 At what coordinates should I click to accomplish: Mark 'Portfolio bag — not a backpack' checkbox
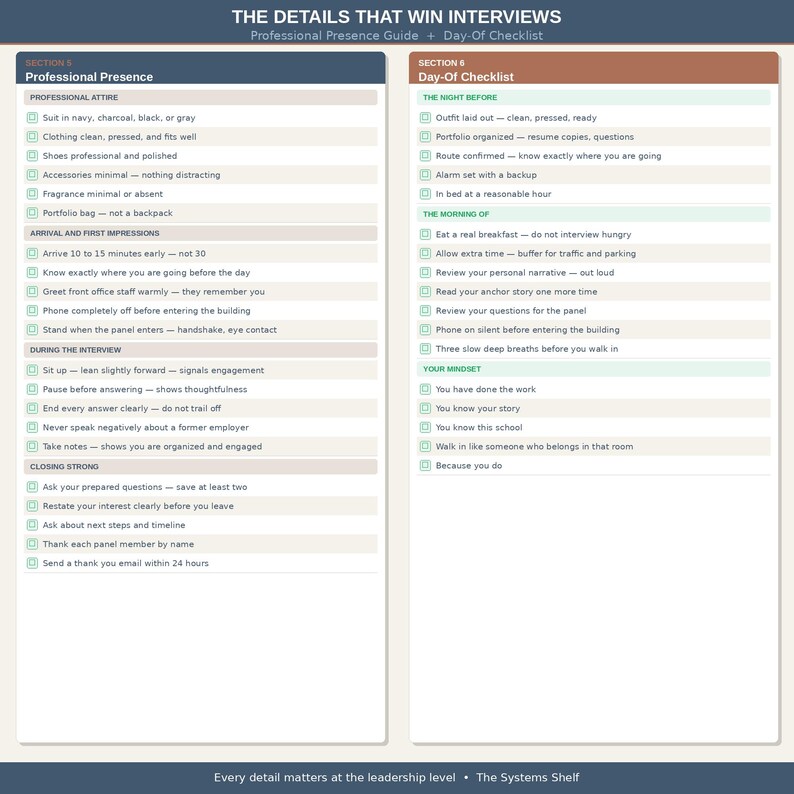pos(32,213)
